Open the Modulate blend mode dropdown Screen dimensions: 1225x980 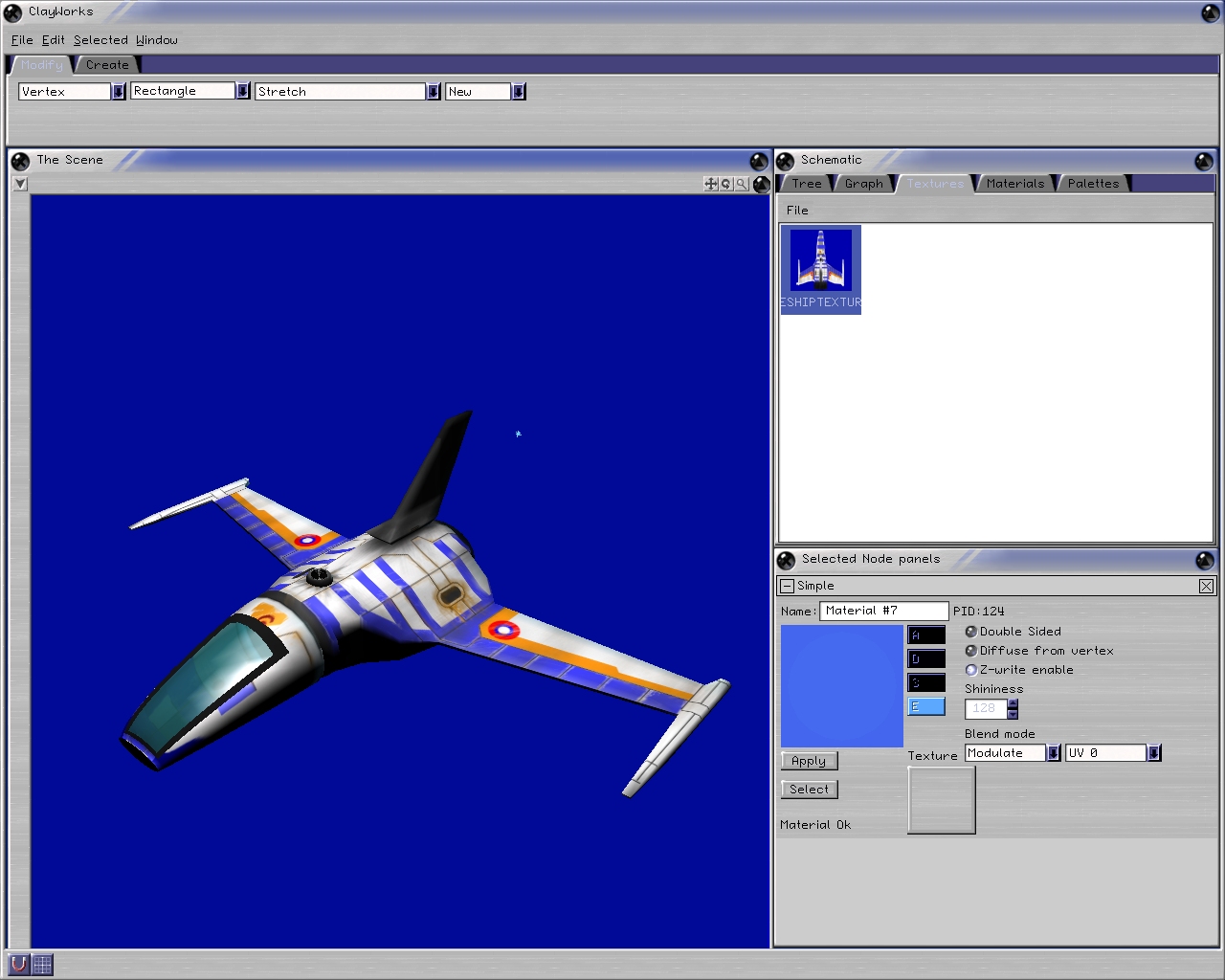point(1053,753)
